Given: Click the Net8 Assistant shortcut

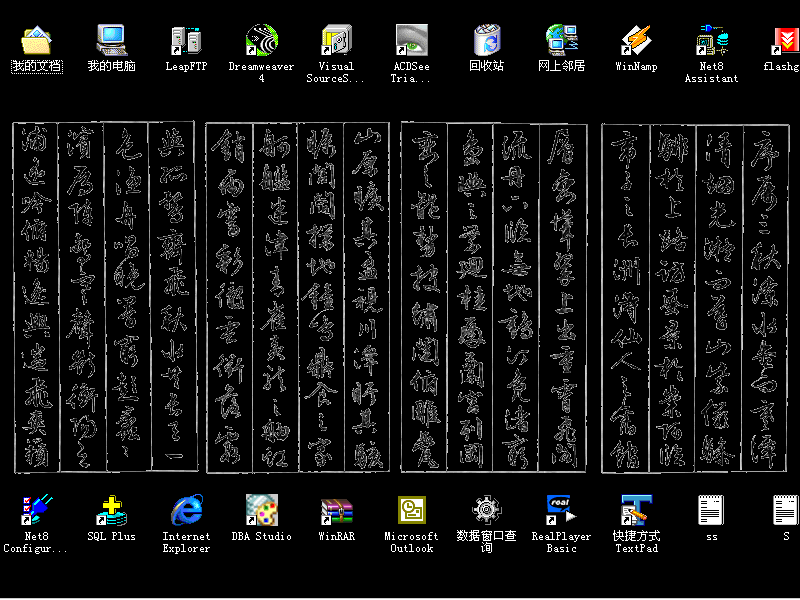Looking at the screenshot, I should point(711,41).
